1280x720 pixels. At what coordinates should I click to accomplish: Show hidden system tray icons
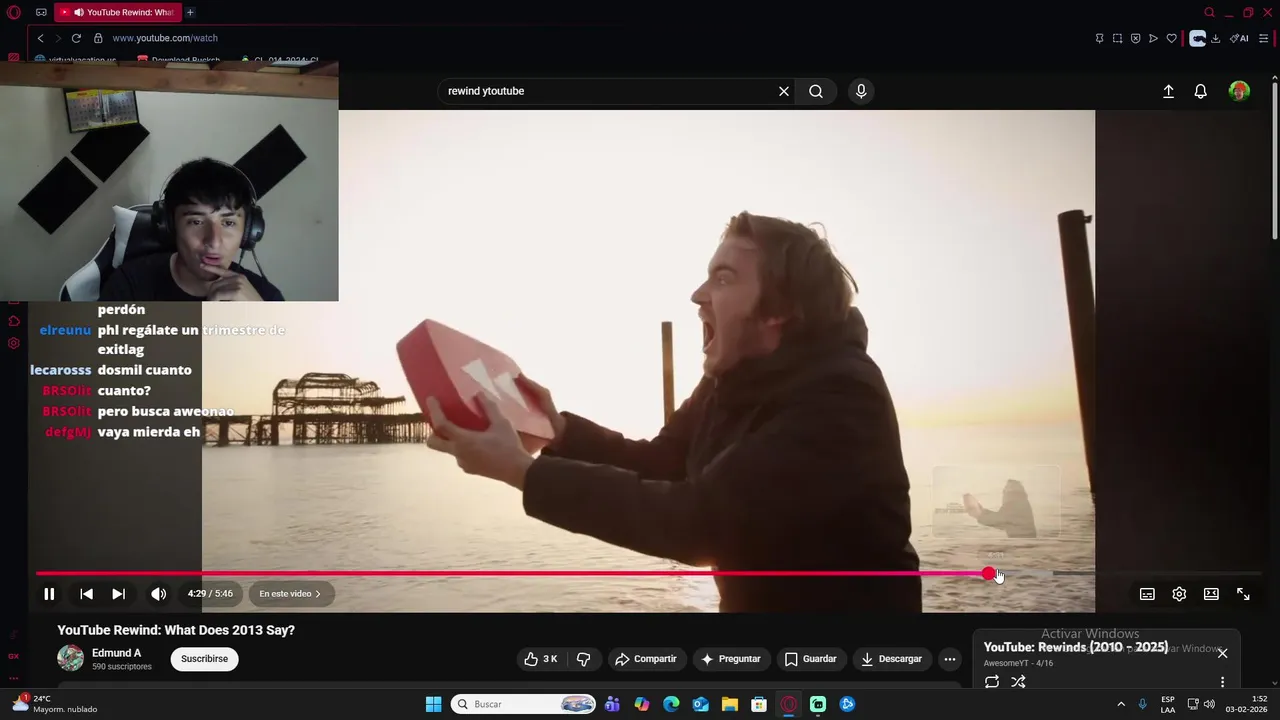pos(1120,704)
